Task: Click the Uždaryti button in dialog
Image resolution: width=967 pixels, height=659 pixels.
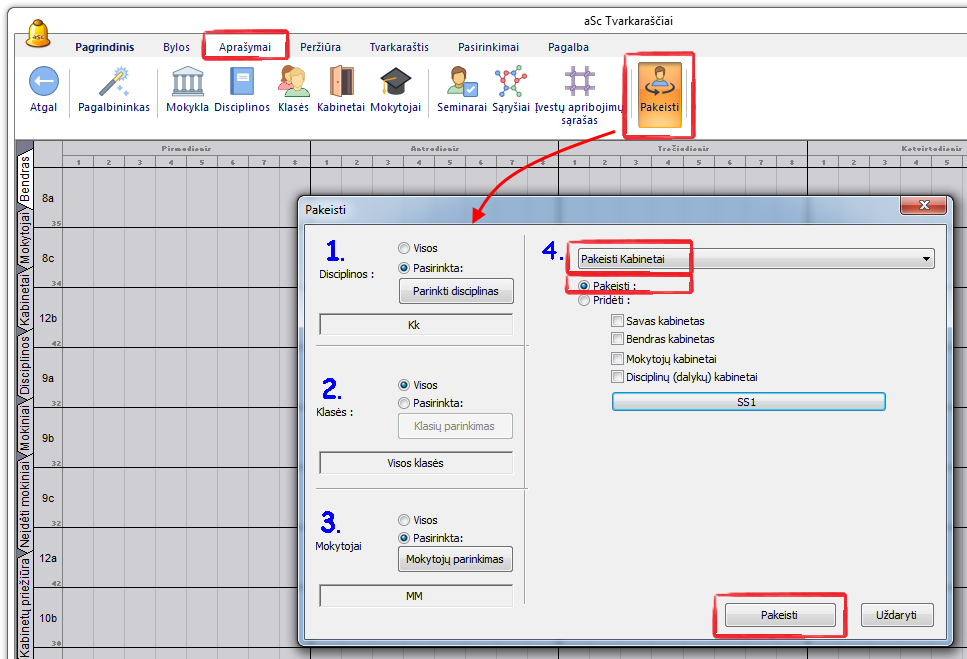Action: pyautogui.click(x=896, y=615)
